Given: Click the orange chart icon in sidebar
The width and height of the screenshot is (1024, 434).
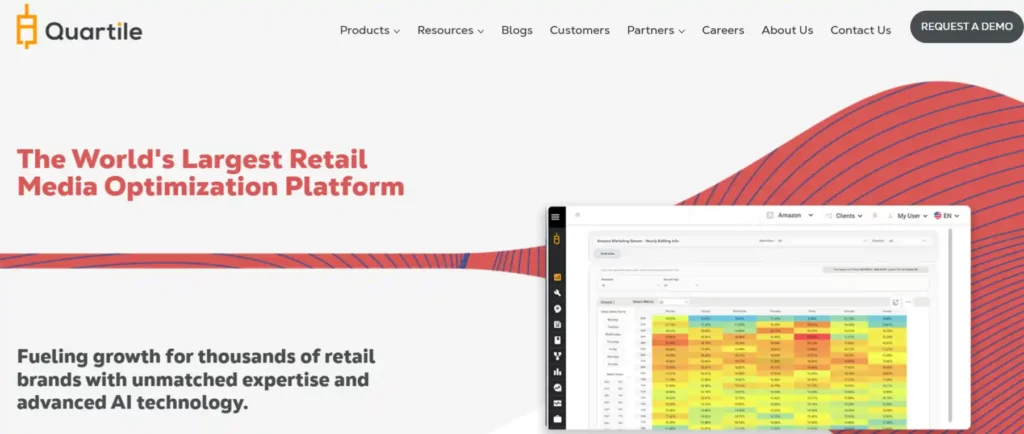Looking at the screenshot, I should [x=556, y=277].
